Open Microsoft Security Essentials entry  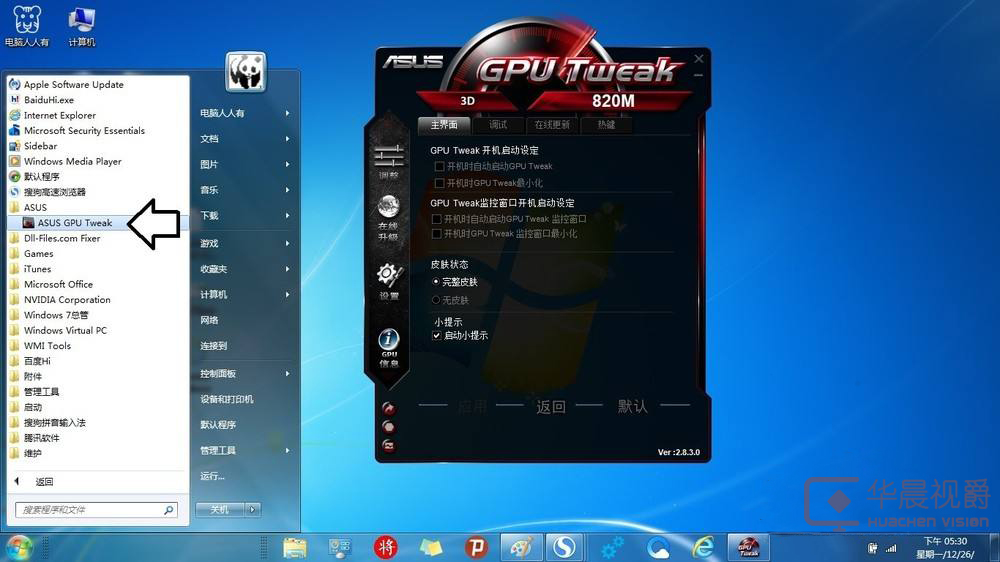click(x=84, y=130)
